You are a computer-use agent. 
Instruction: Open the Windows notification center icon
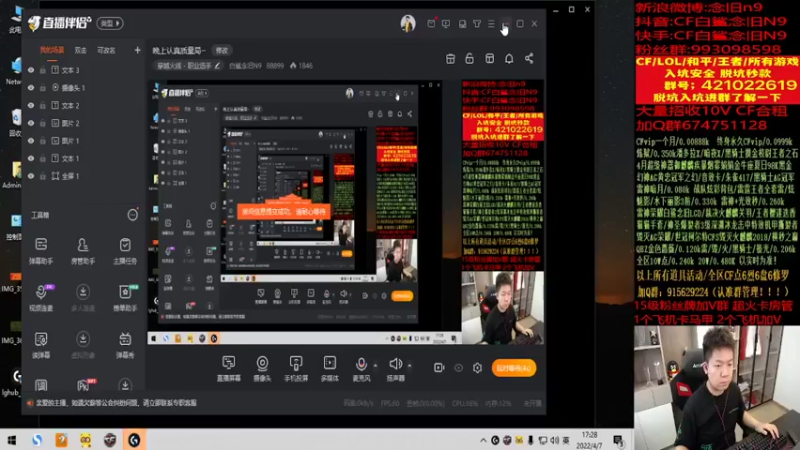(x=618, y=440)
